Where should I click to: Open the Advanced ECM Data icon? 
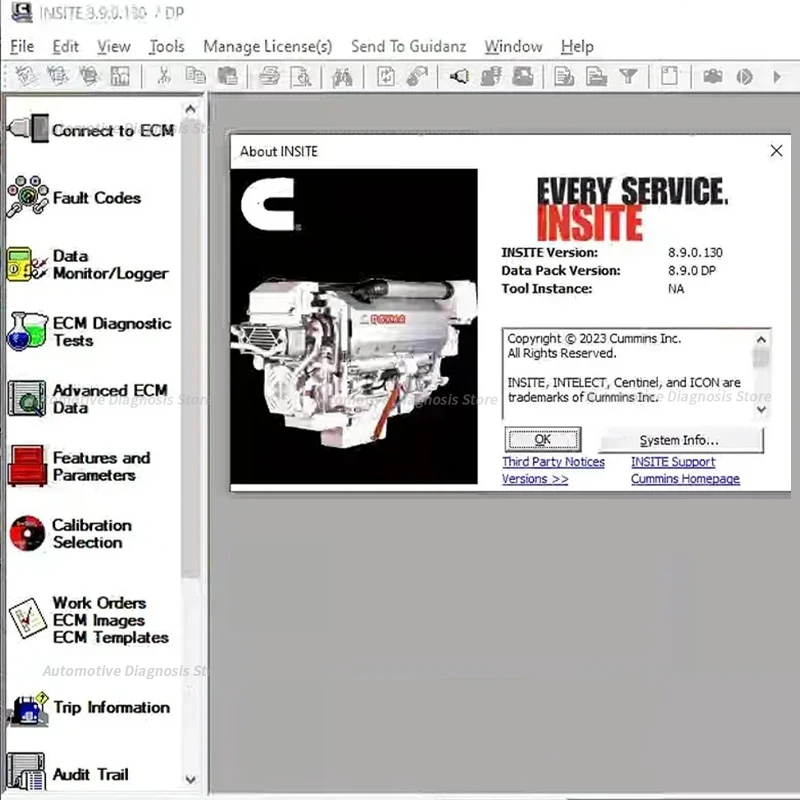pos(28,398)
